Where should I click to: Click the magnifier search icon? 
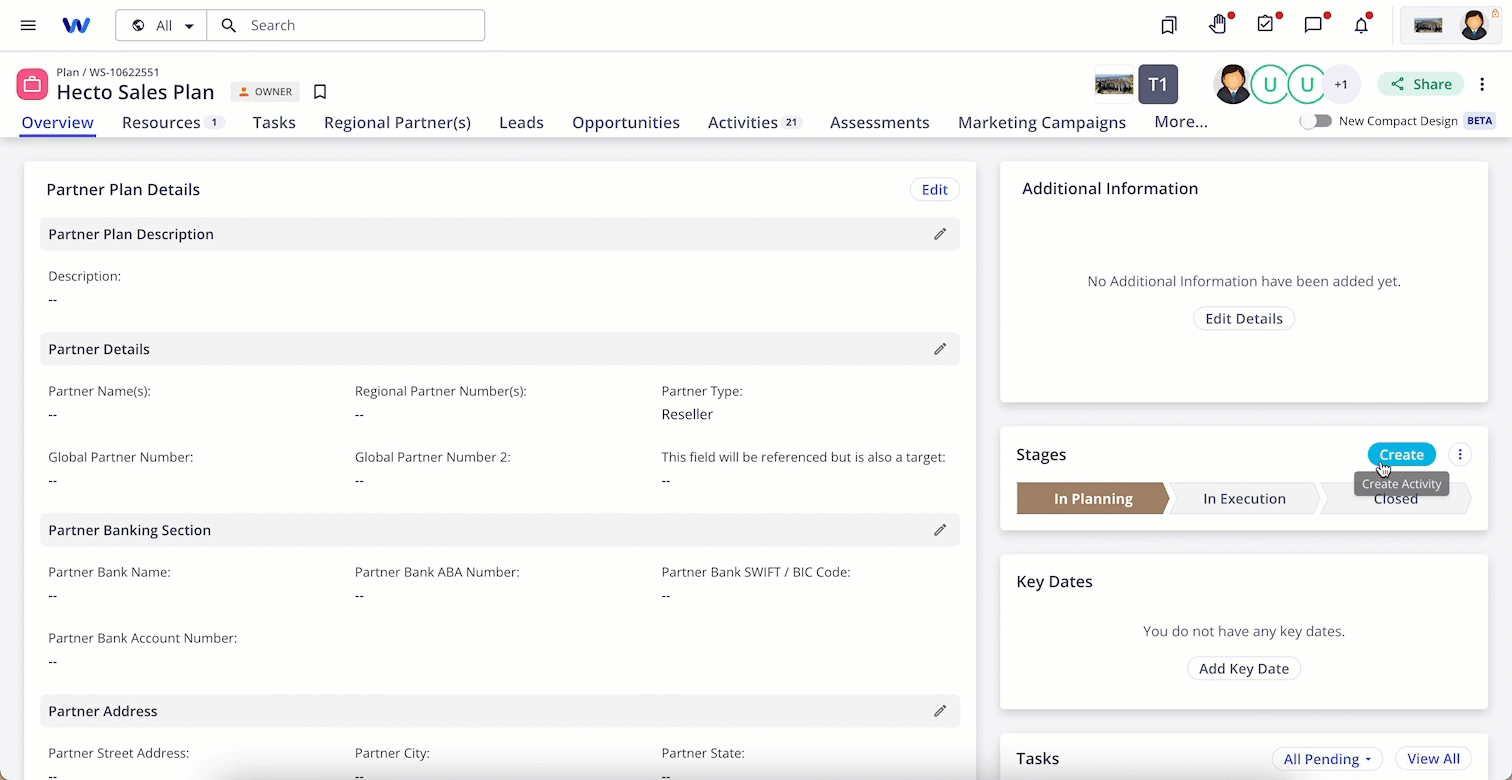click(229, 25)
